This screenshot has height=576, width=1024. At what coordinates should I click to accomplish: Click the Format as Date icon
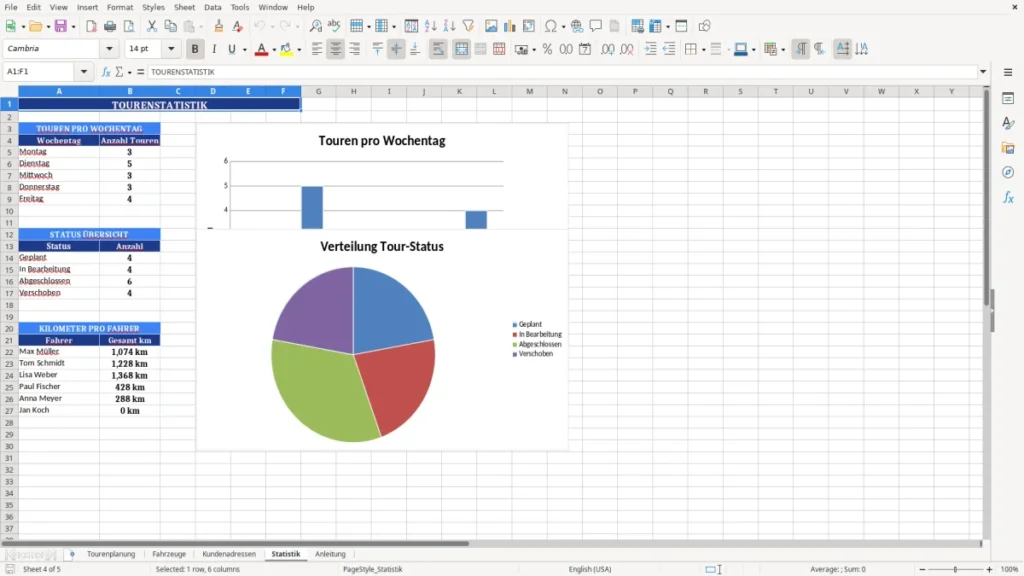click(585, 49)
